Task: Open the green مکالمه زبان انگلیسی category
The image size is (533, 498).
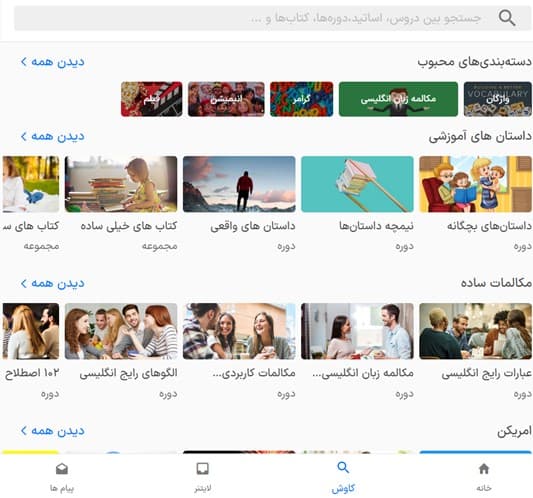Action: point(398,99)
